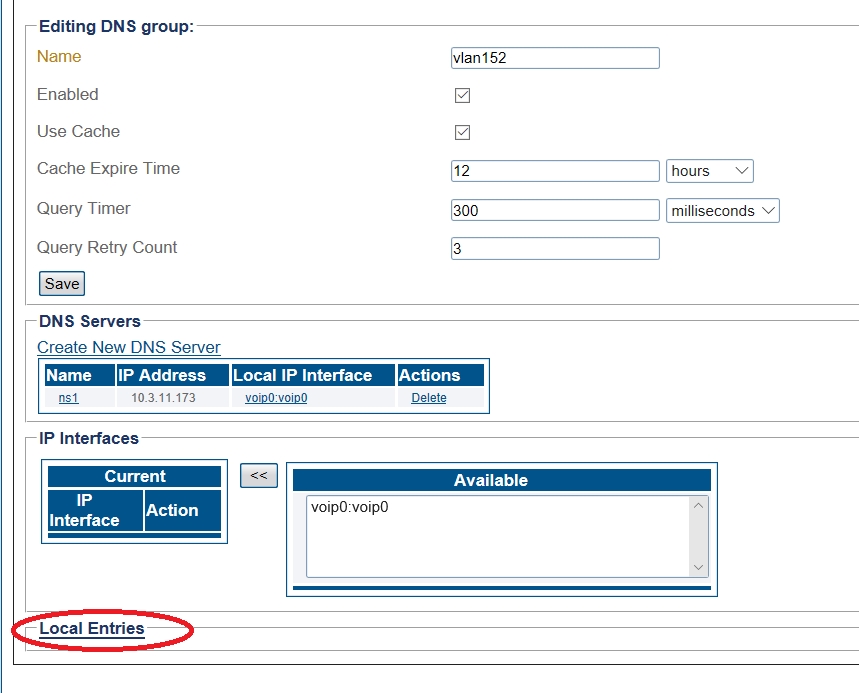
Task: Click the << move interface button
Action: [258, 476]
